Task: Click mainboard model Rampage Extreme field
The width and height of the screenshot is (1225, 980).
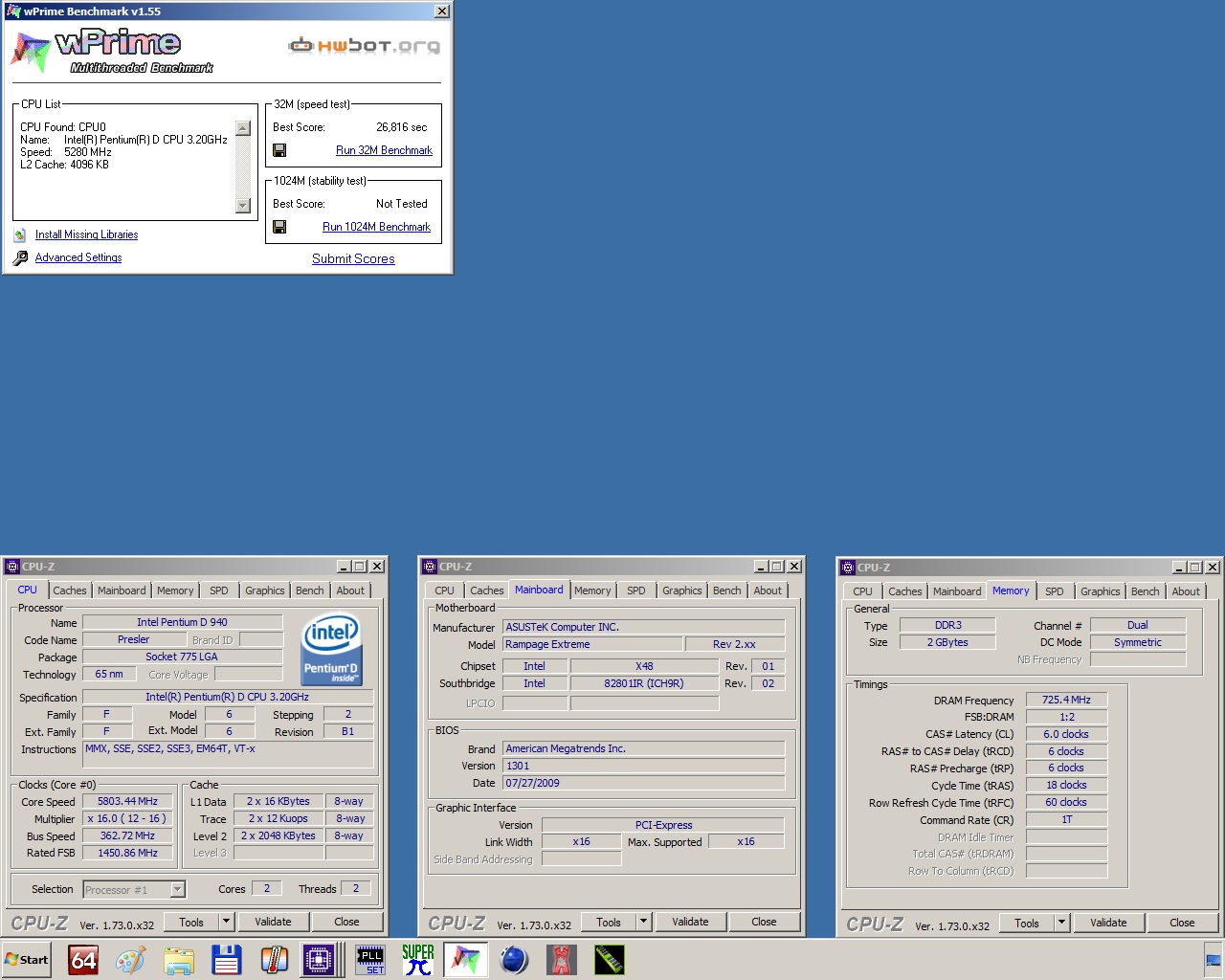Action: (x=592, y=644)
